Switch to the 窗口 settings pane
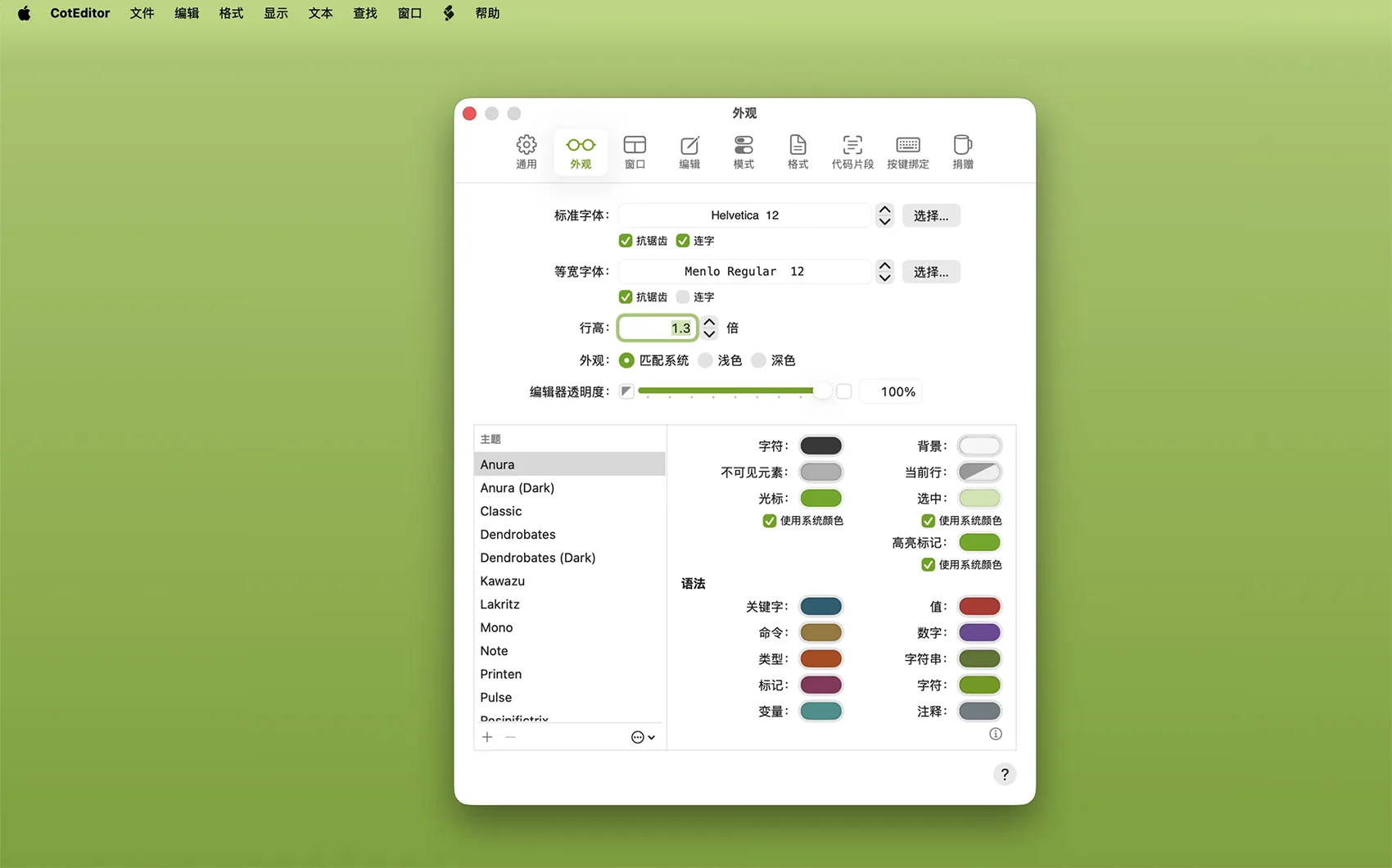The image size is (1392, 868). 635,152
